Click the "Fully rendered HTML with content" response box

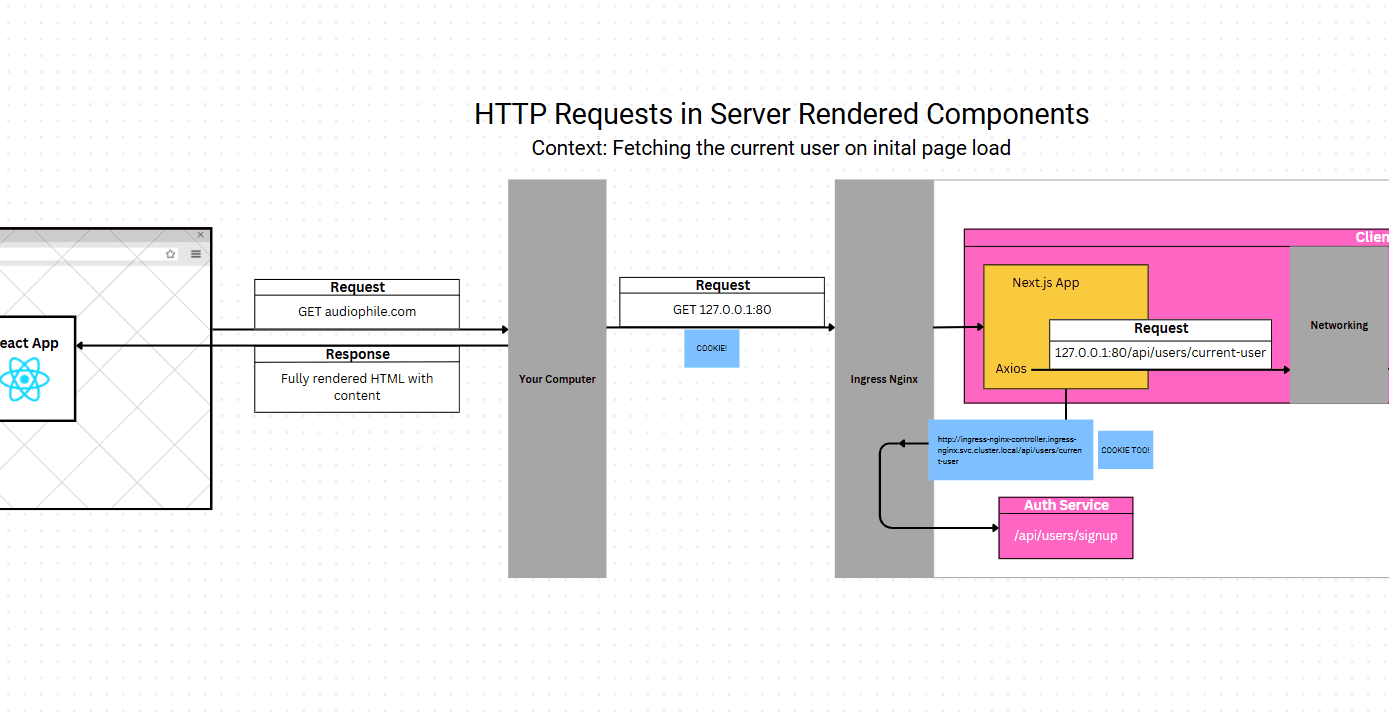pos(357,387)
